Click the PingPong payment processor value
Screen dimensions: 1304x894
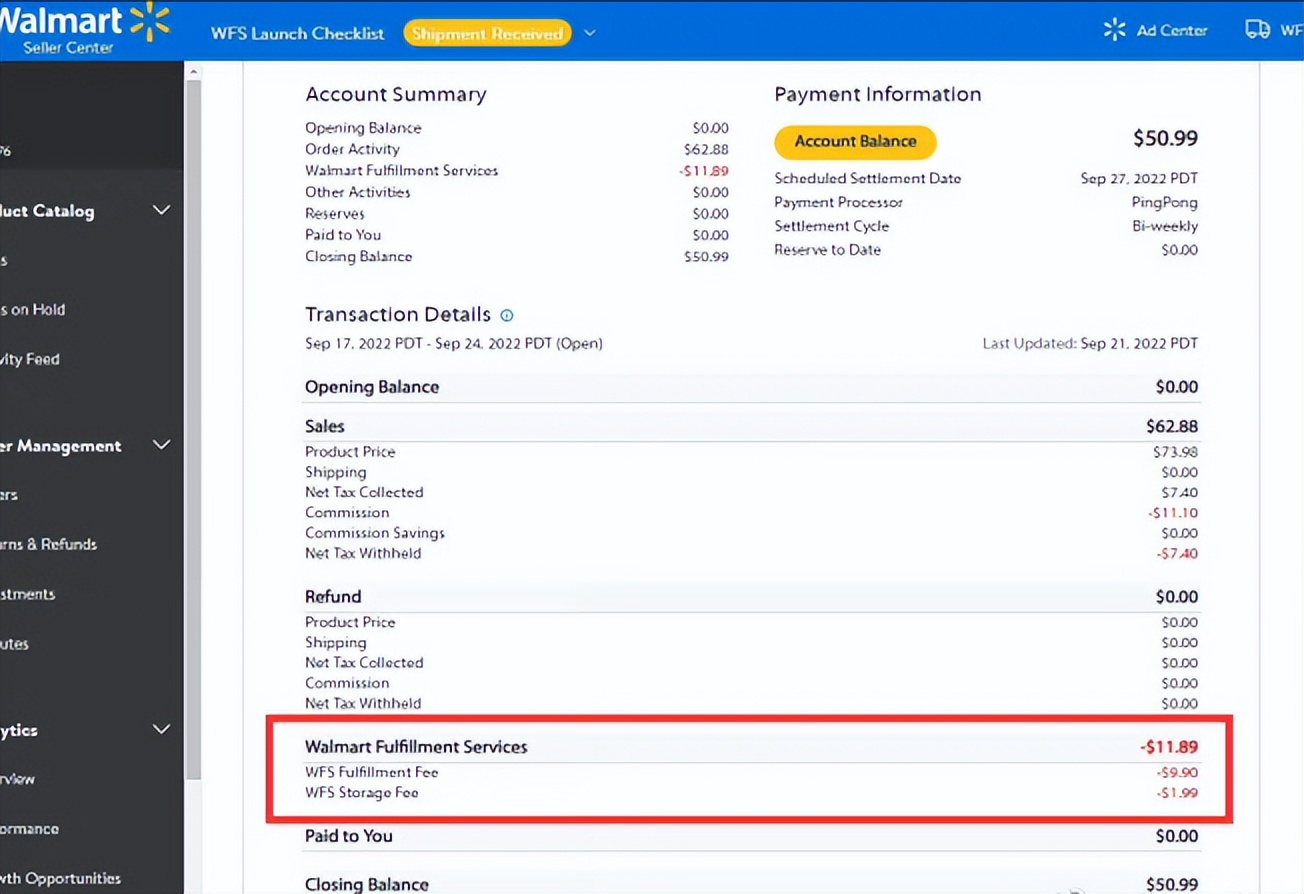pyautogui.click(x=1165, y=202)
